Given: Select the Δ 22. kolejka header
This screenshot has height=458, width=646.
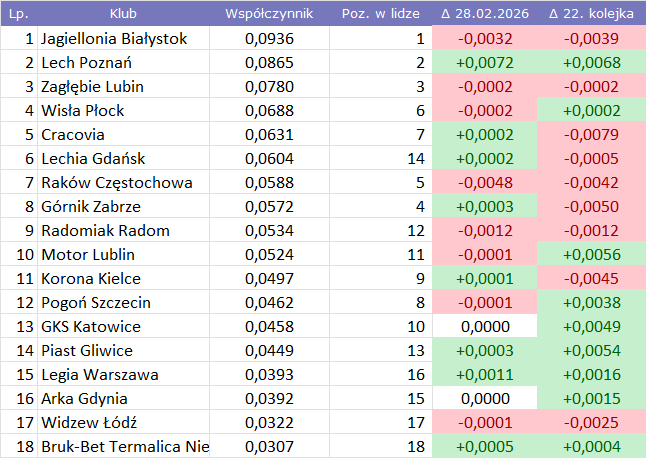Looking at the screenshot, I should tap(591, 14).
